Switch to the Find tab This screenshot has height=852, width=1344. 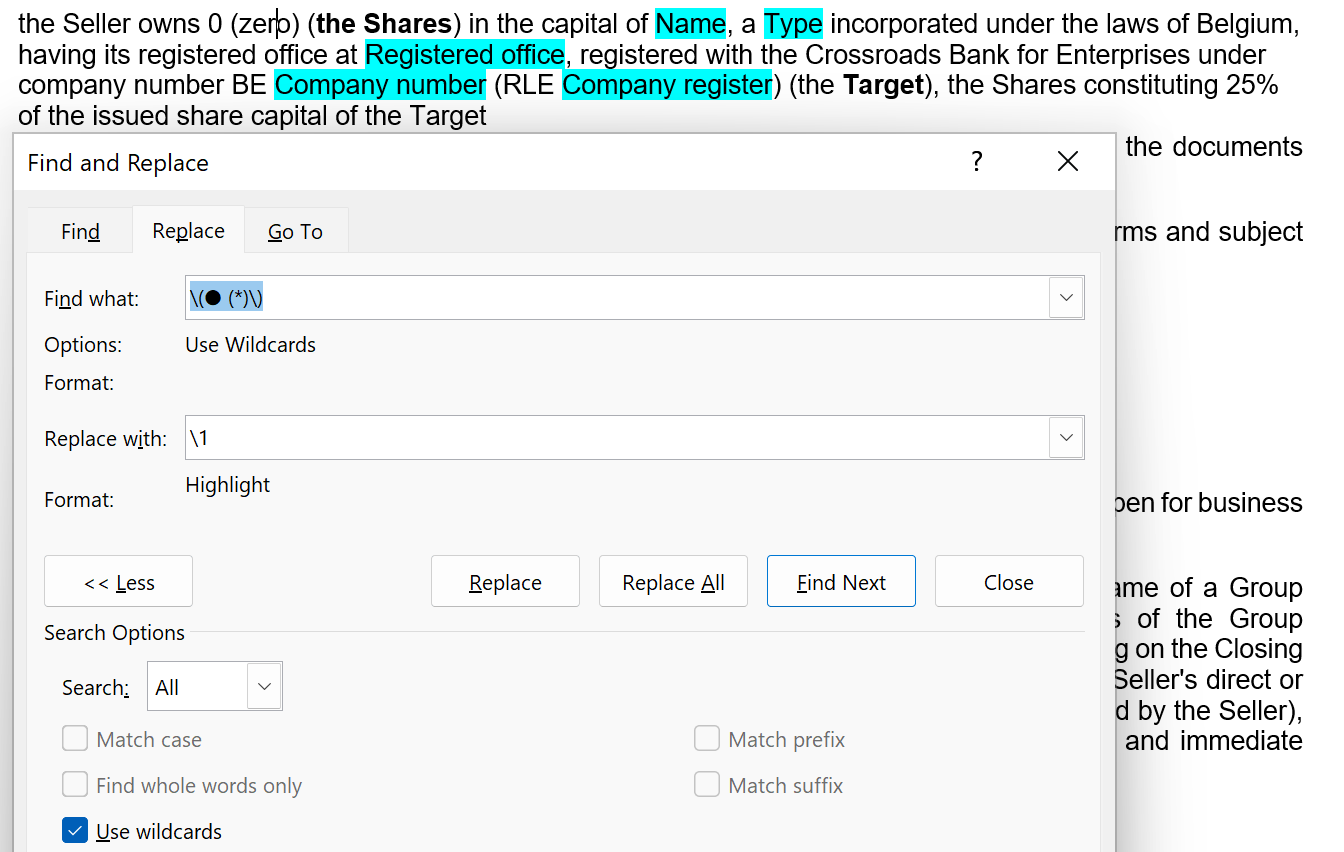coord(80,232)
